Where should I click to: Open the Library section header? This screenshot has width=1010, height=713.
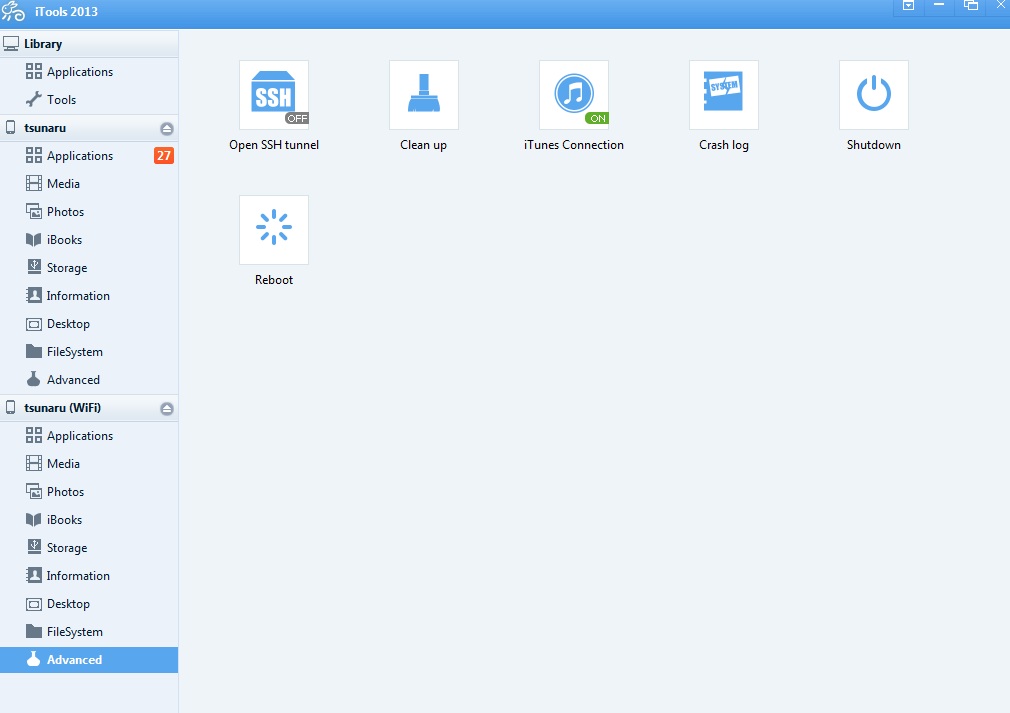click(89, 44)
